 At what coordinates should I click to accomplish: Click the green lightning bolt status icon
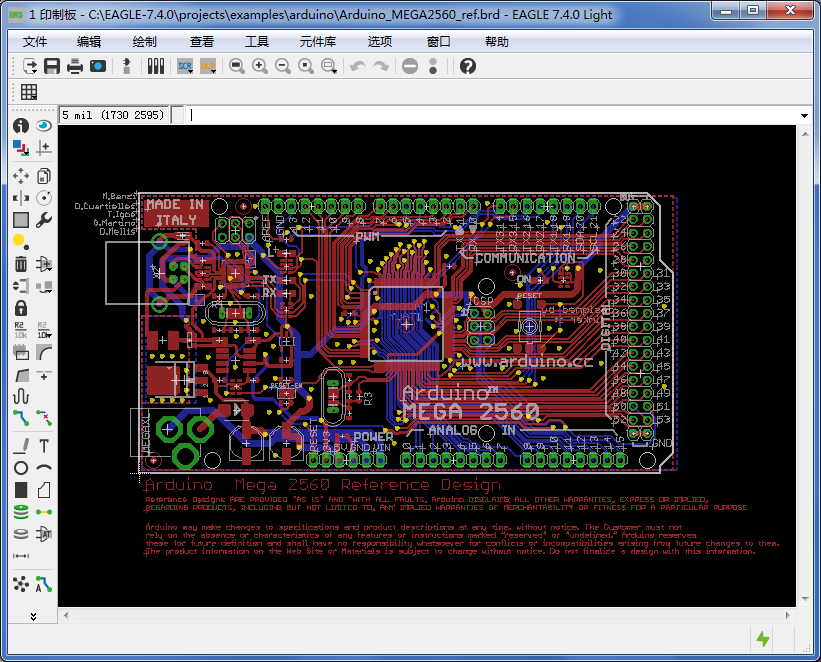point(763,638)
